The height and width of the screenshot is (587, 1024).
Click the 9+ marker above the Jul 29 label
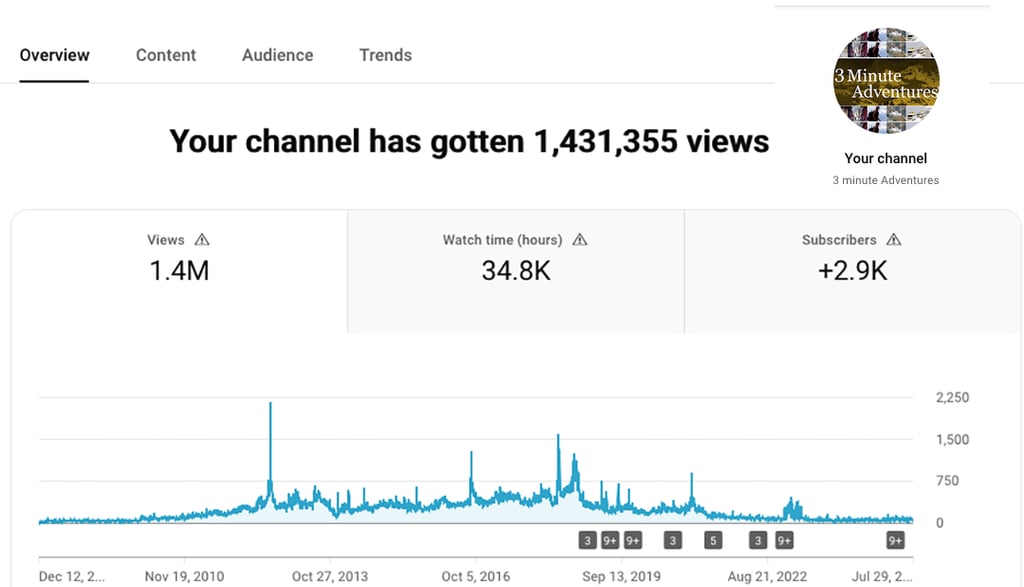895,541
